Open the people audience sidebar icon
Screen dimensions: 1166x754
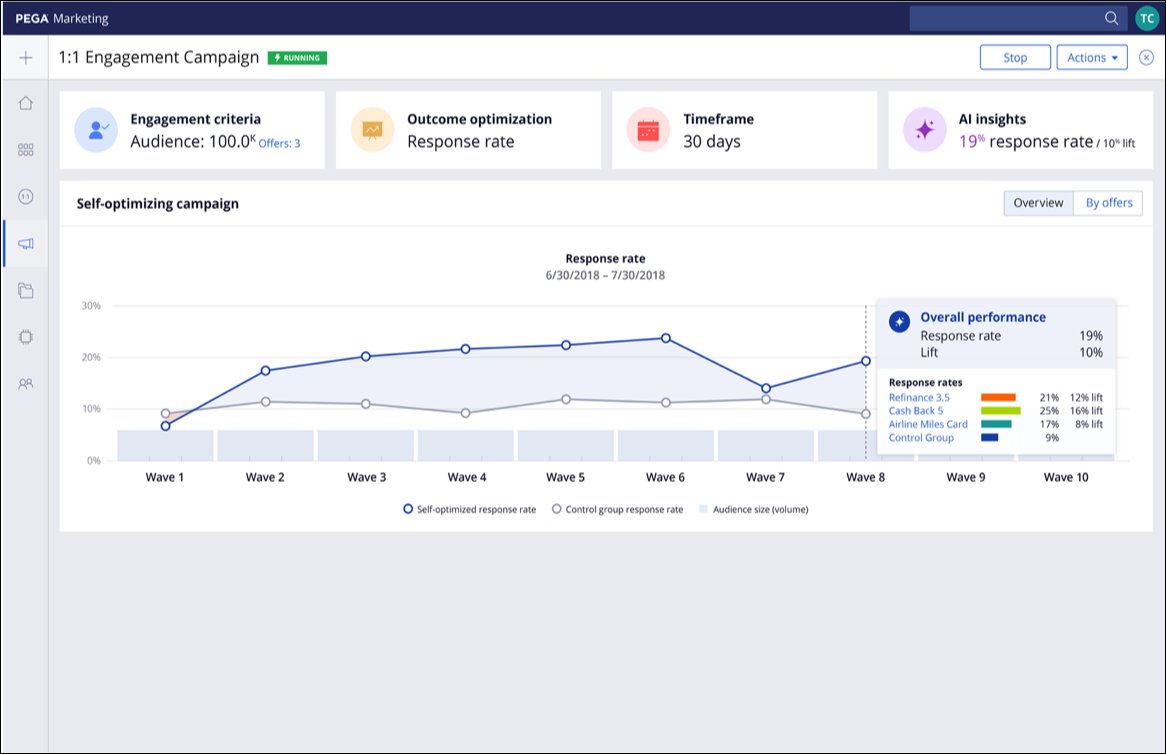click(x=26, y=384)
